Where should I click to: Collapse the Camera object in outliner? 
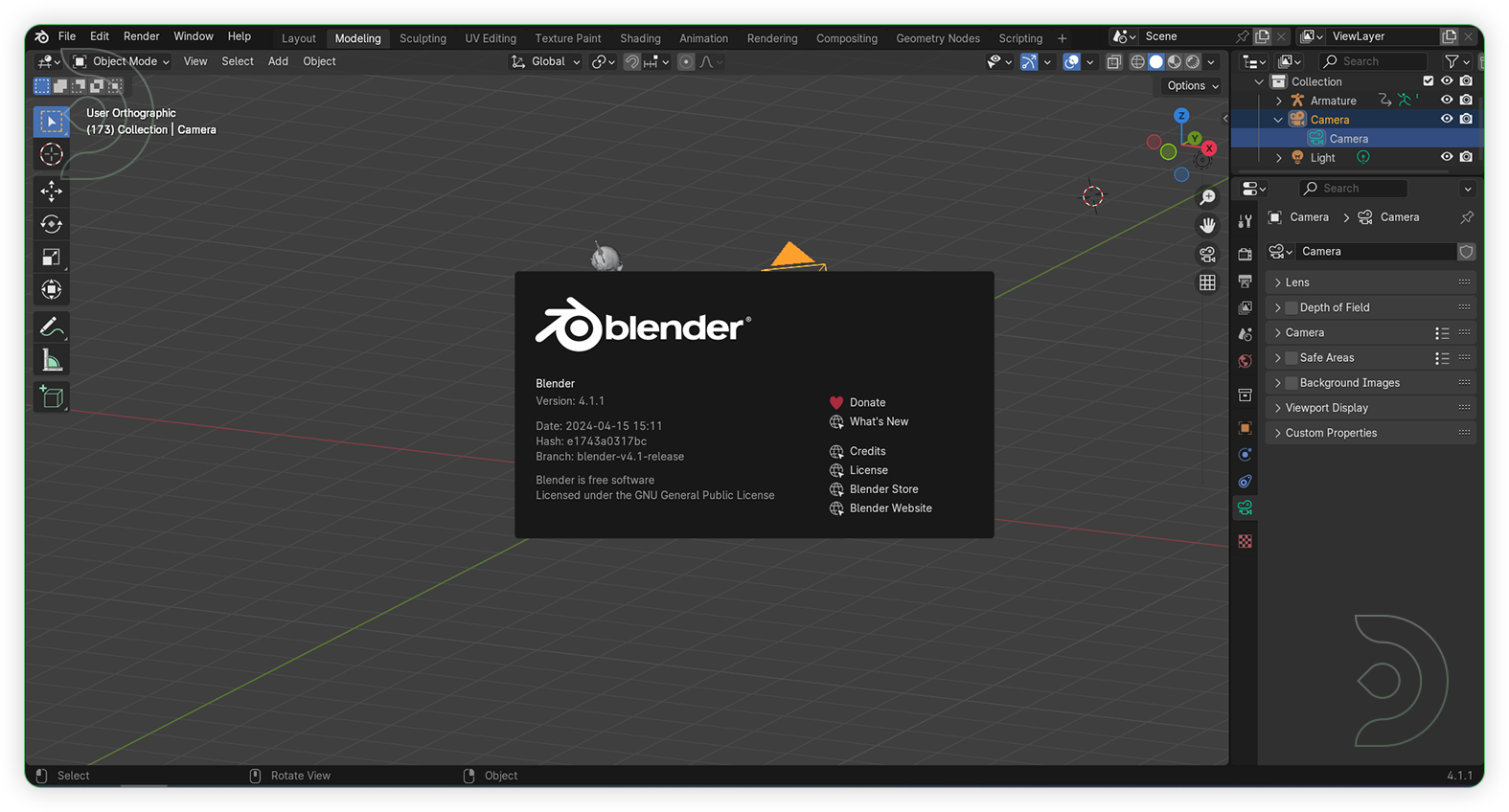tap(1278, 120)
